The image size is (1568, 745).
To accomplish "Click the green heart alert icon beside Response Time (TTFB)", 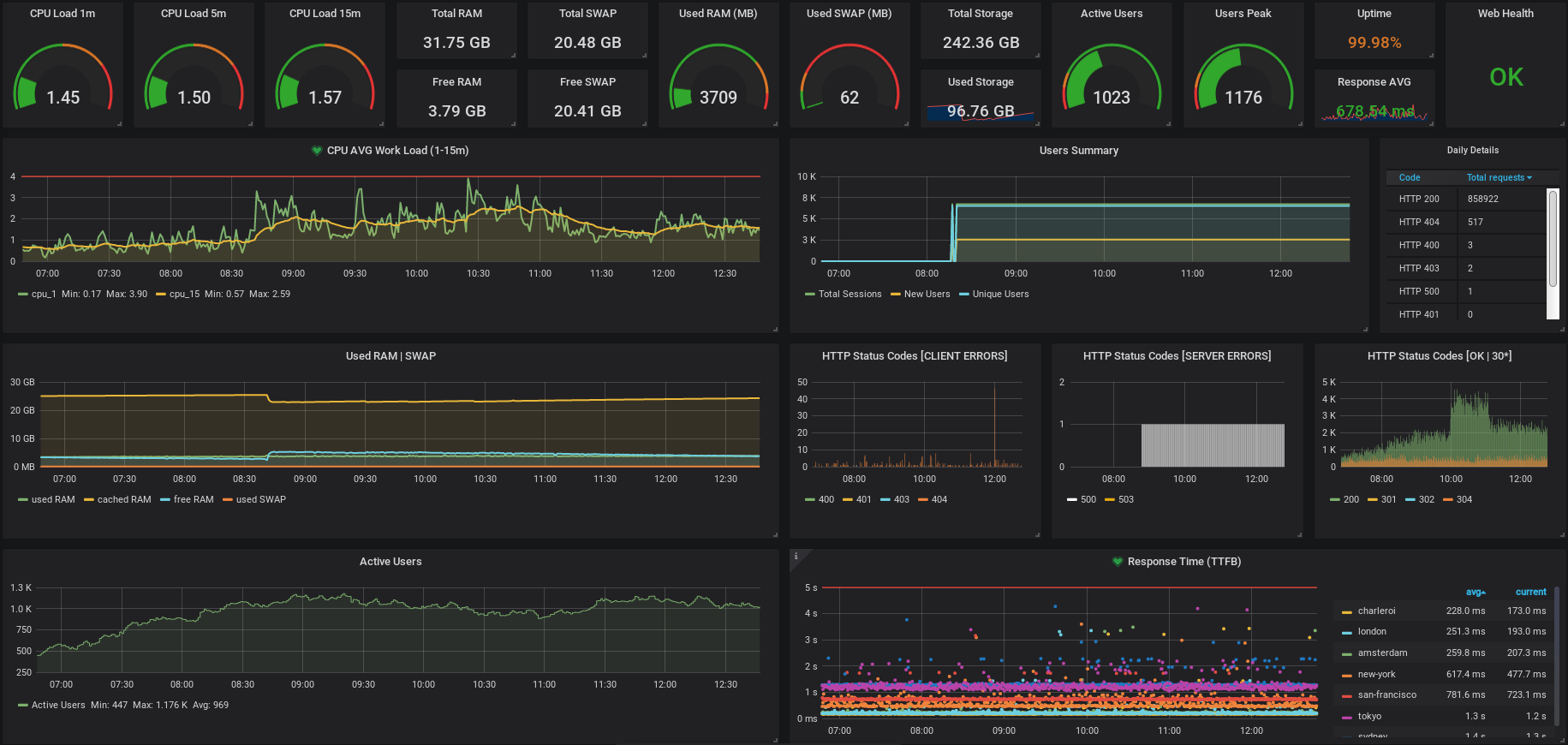I will click(1118, 562).
